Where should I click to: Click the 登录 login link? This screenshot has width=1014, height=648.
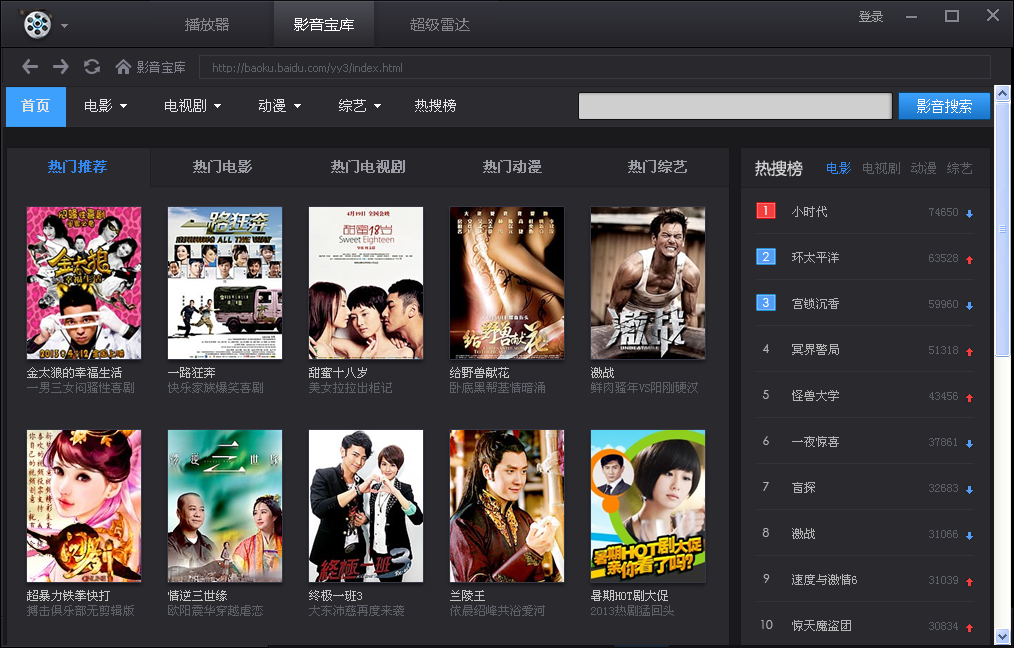pyautogui.click(x=870, y=16)
